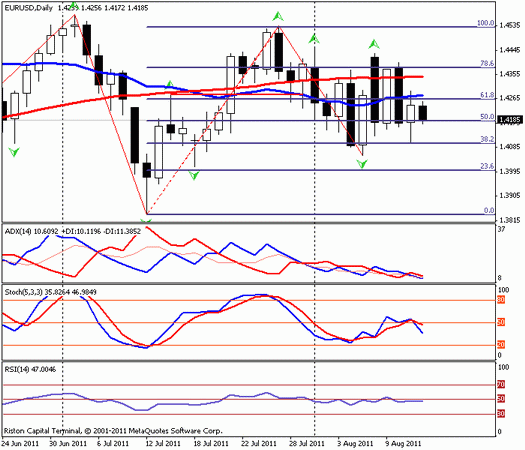Viewport: 525px width, 450px height.
Task: Click the up fractal arrow on the 28 Jul dotted line
Action: (314, 39)
